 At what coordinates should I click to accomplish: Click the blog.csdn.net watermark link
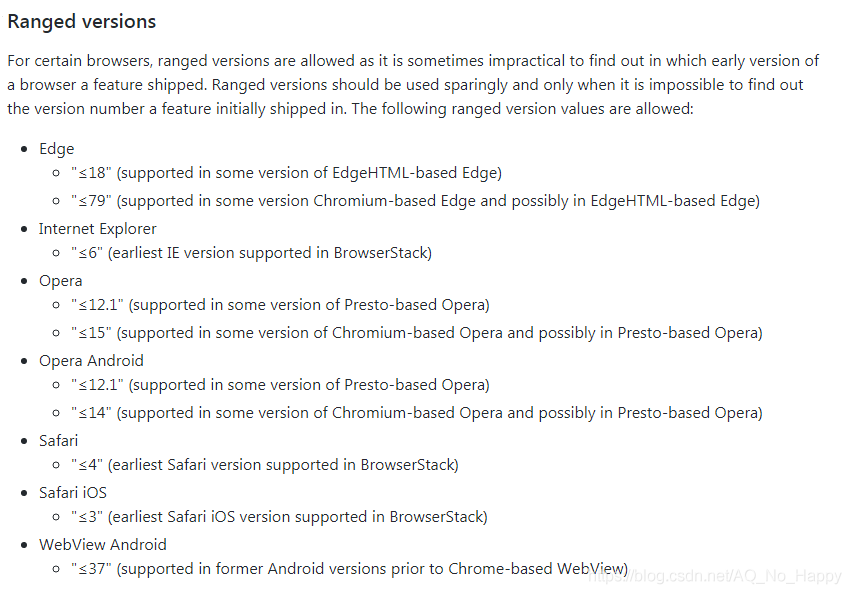click(715, 576)
